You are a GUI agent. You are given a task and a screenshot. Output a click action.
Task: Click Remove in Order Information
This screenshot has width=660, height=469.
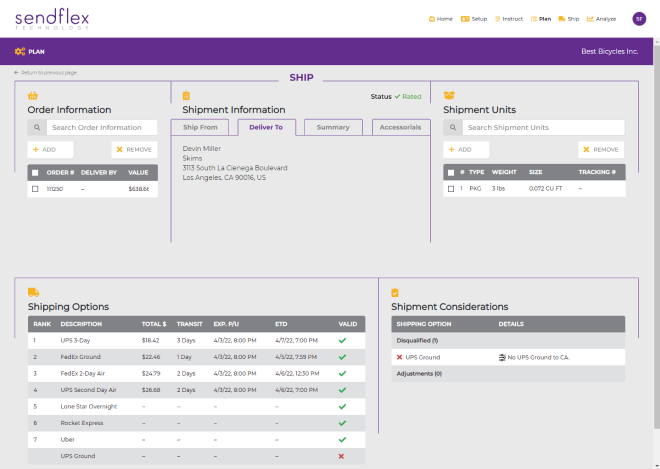pos(134,149)
